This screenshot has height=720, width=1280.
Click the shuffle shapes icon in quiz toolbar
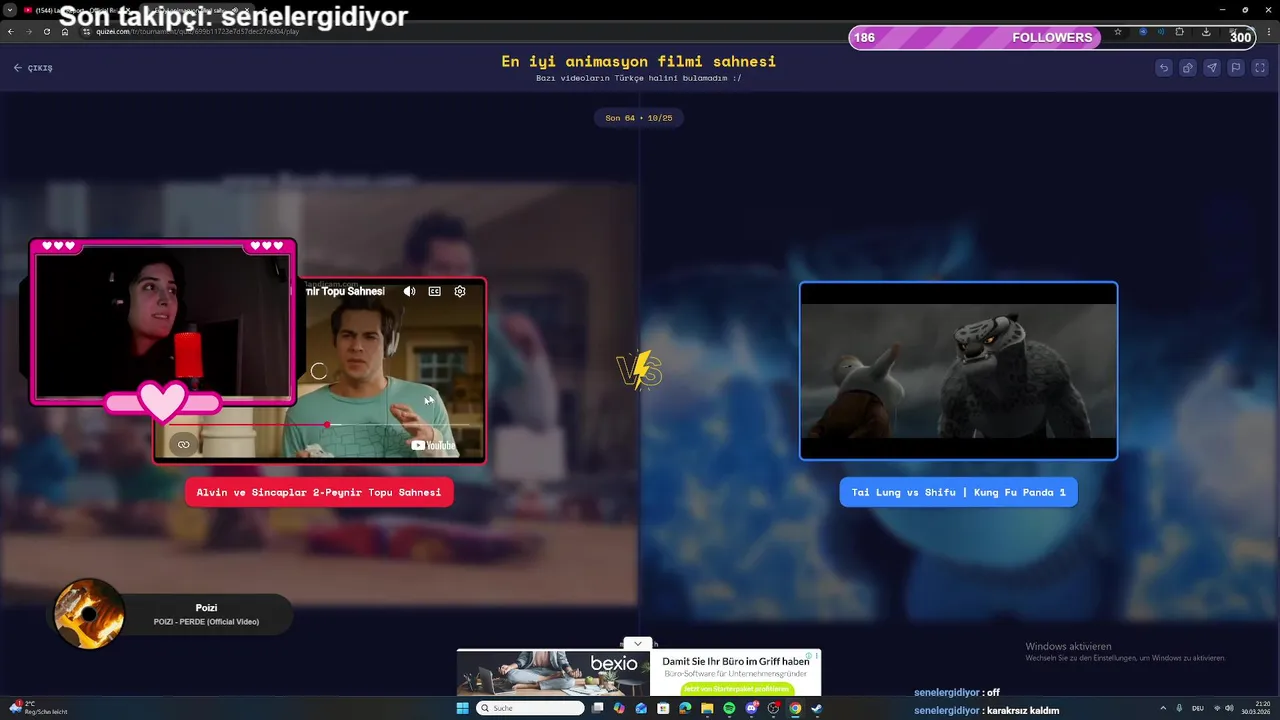coord(1187,68)
